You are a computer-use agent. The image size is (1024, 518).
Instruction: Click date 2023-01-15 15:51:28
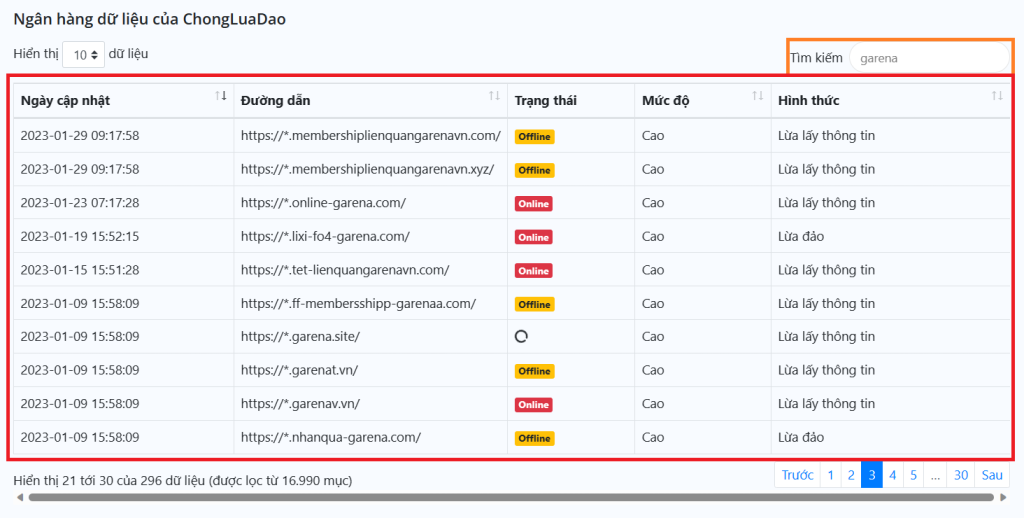pyautogui.click(x=80, y=270)
